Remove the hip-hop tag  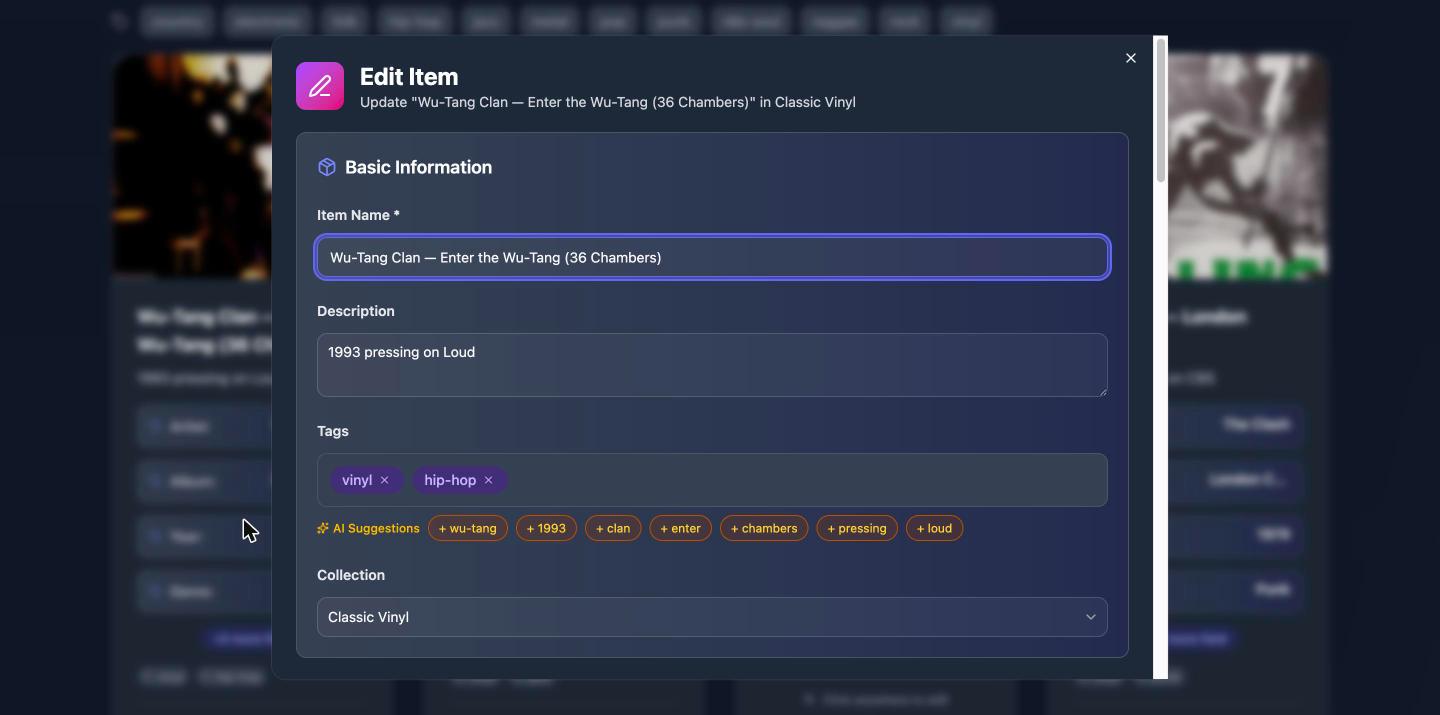coord(488,480)
